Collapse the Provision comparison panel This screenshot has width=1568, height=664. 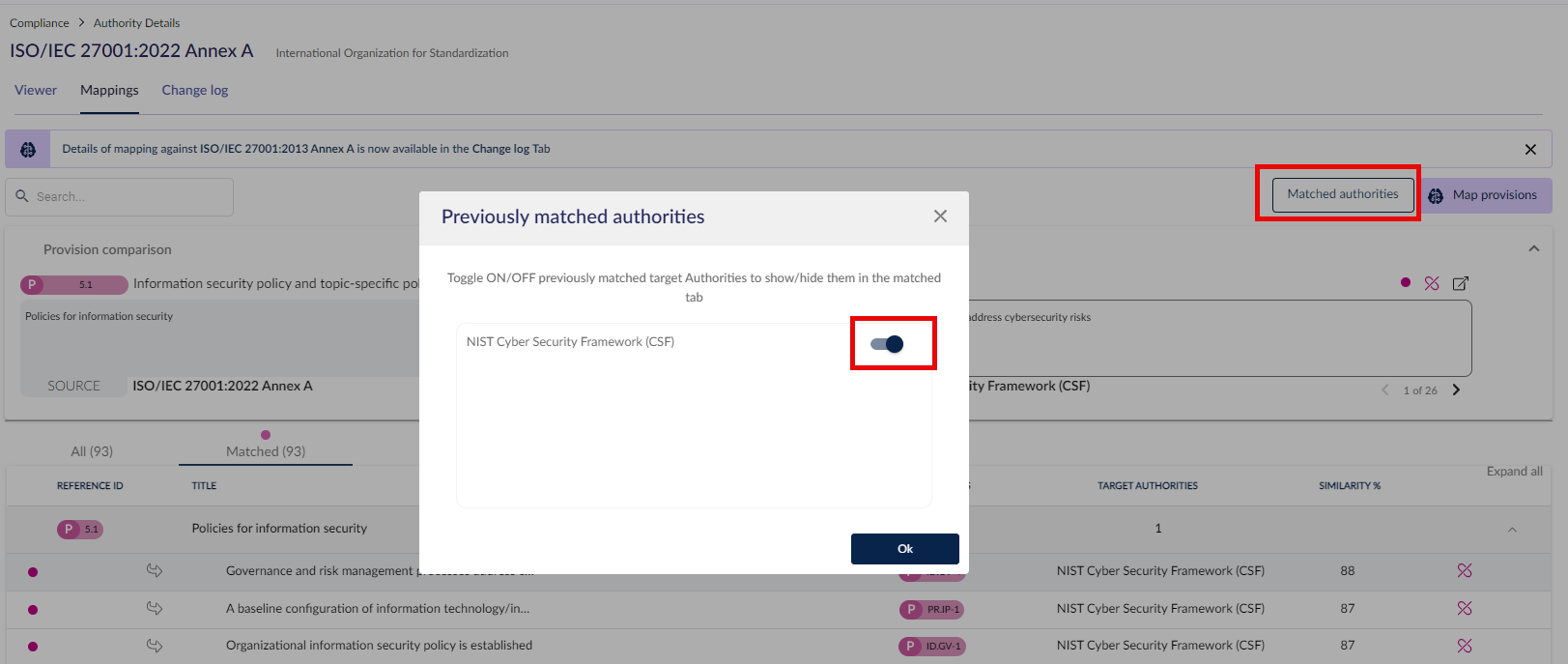tap(1533, 249)
